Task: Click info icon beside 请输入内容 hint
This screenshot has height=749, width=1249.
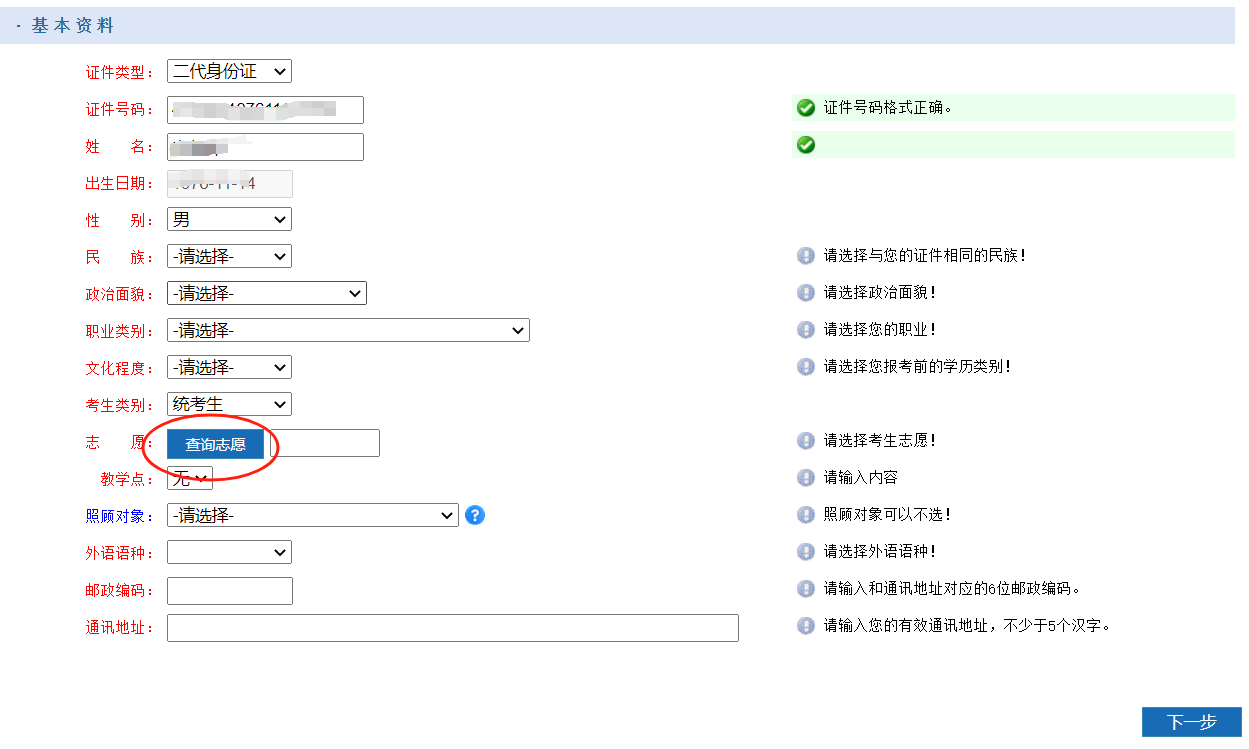Action: [805, 477]
